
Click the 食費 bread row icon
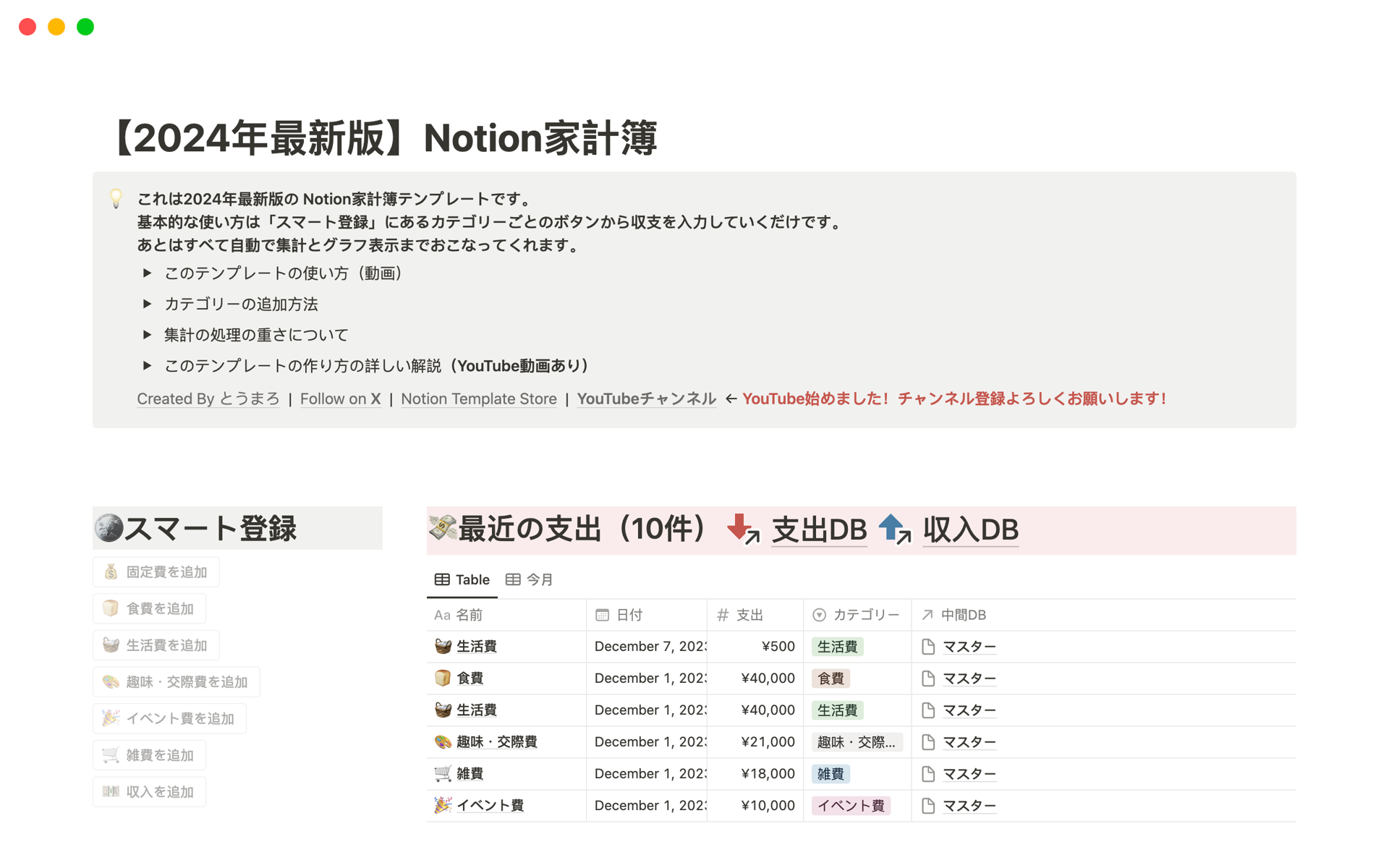click(x=443, y=678)
